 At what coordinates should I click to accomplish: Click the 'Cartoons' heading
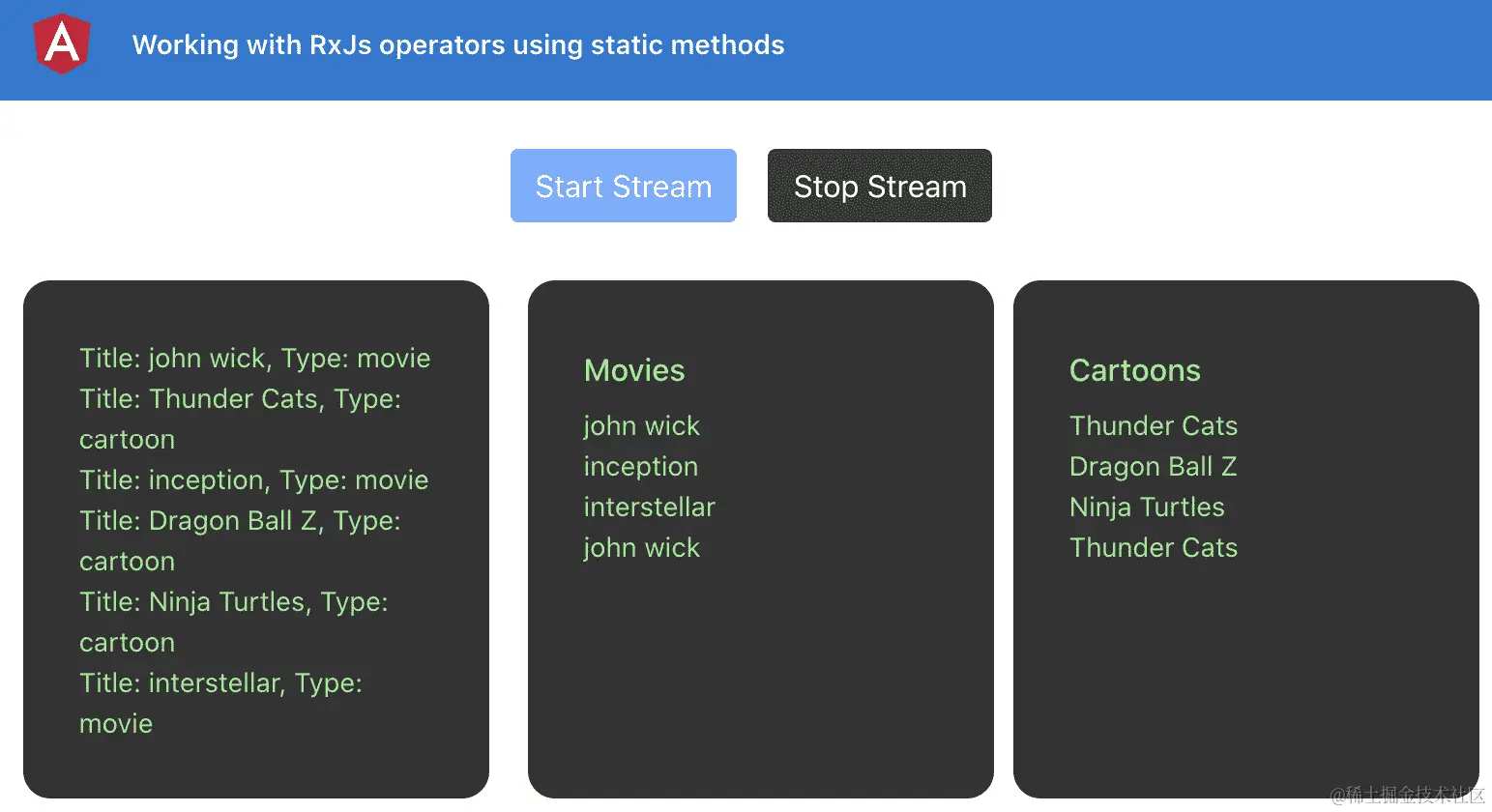(x=1135, y=370)
